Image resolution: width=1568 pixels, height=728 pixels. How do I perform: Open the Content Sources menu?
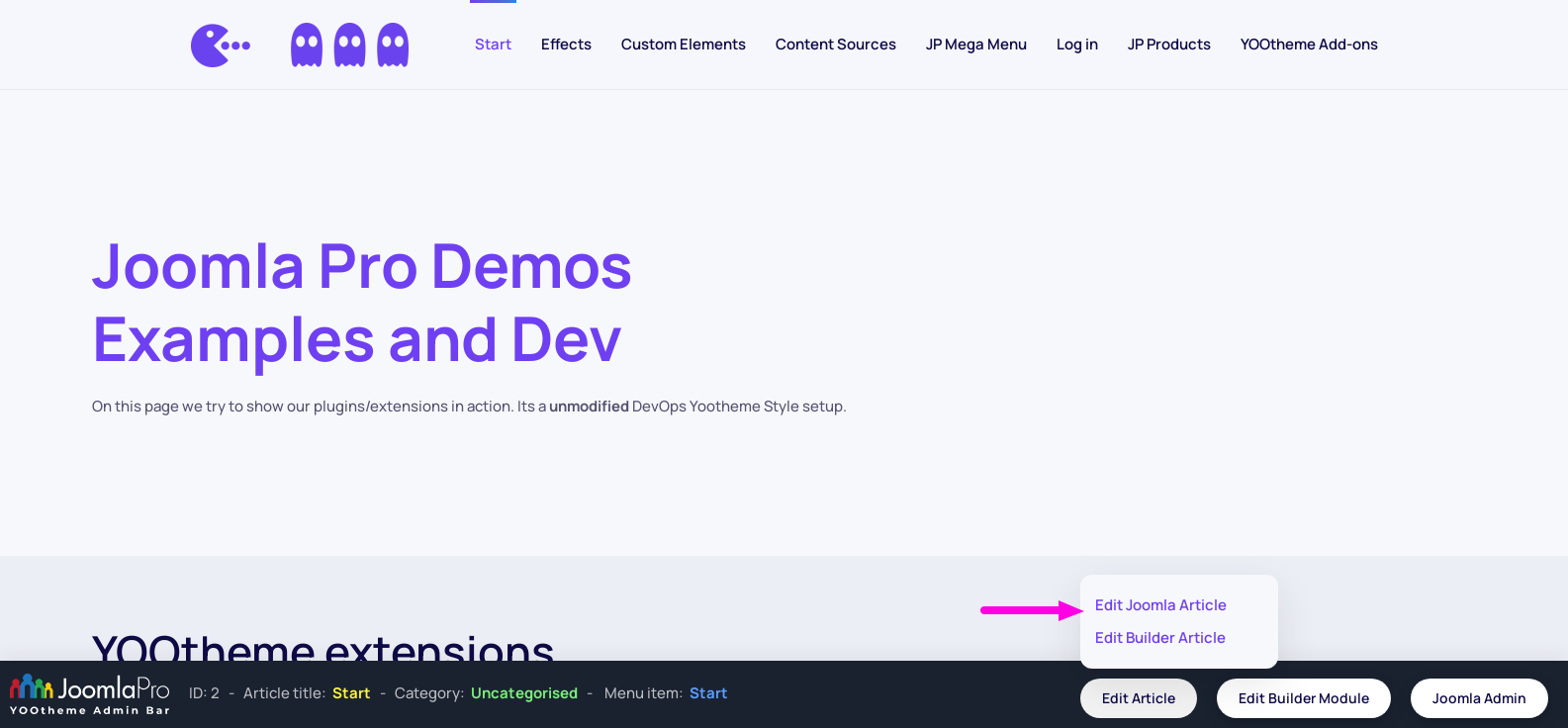coord(836,45)
